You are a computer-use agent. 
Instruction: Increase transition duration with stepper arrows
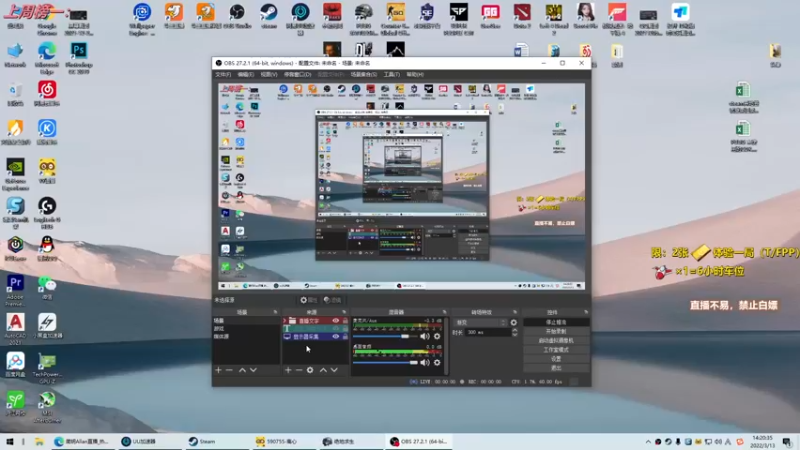[514, 330]
